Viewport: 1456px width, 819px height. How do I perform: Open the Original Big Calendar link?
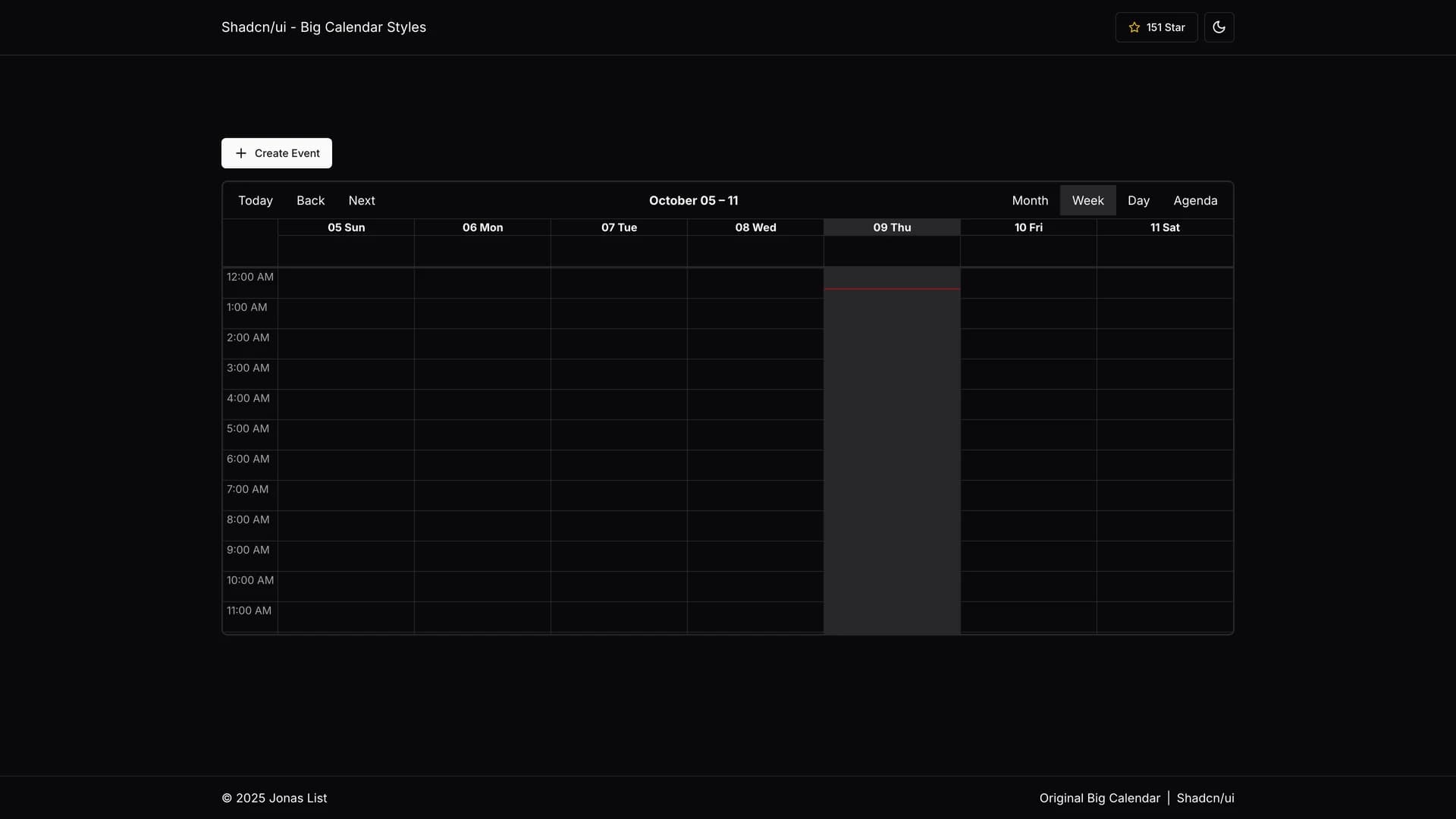pos(1099,798)
